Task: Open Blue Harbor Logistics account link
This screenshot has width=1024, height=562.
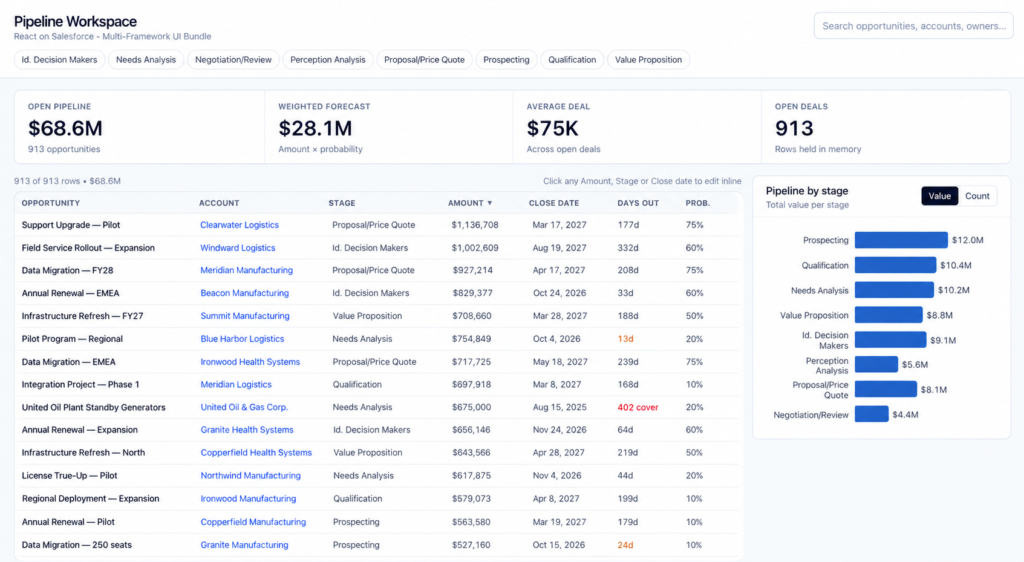Action: [242, 339]
